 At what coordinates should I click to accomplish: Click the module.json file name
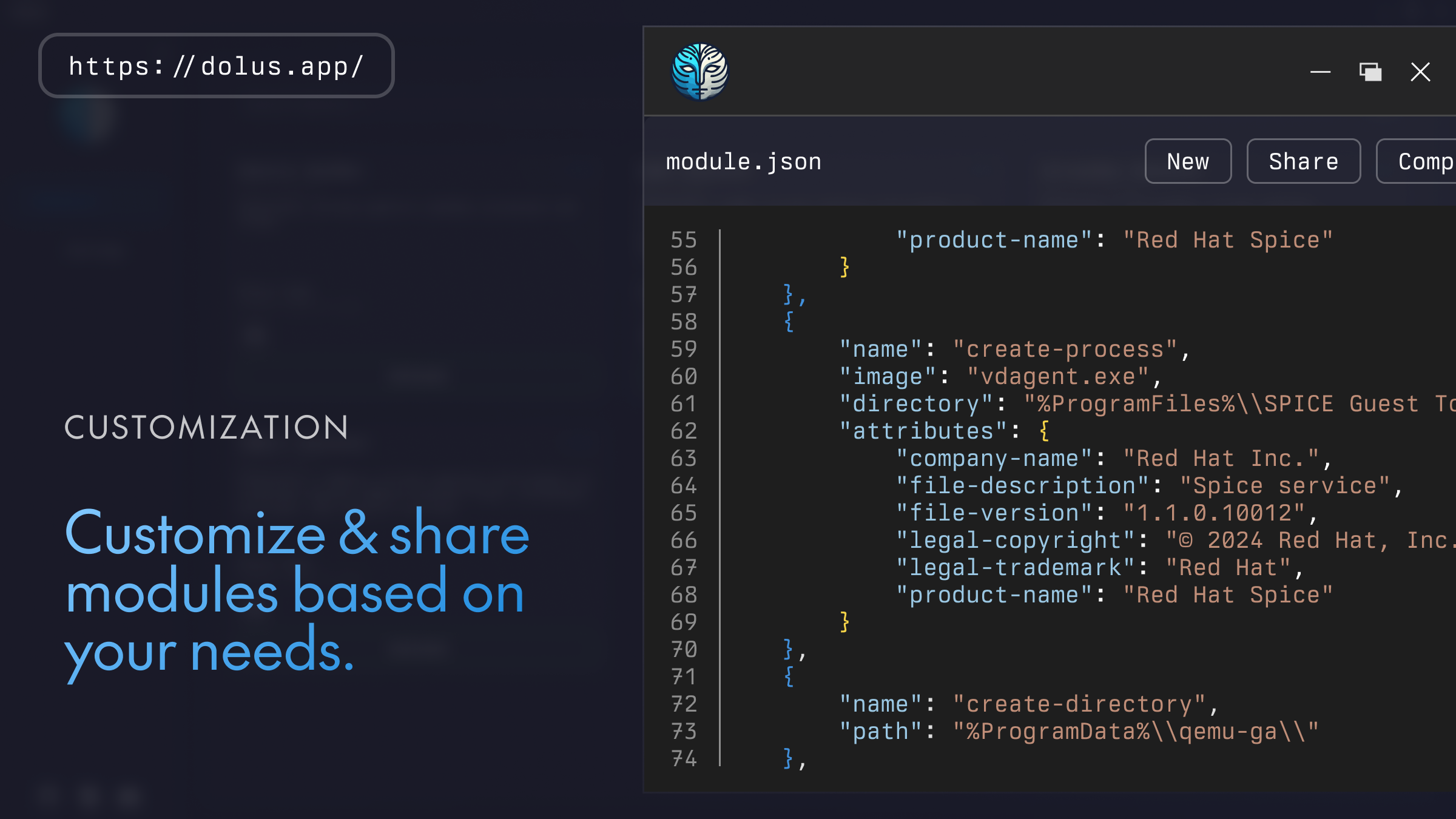pos(743,162)
